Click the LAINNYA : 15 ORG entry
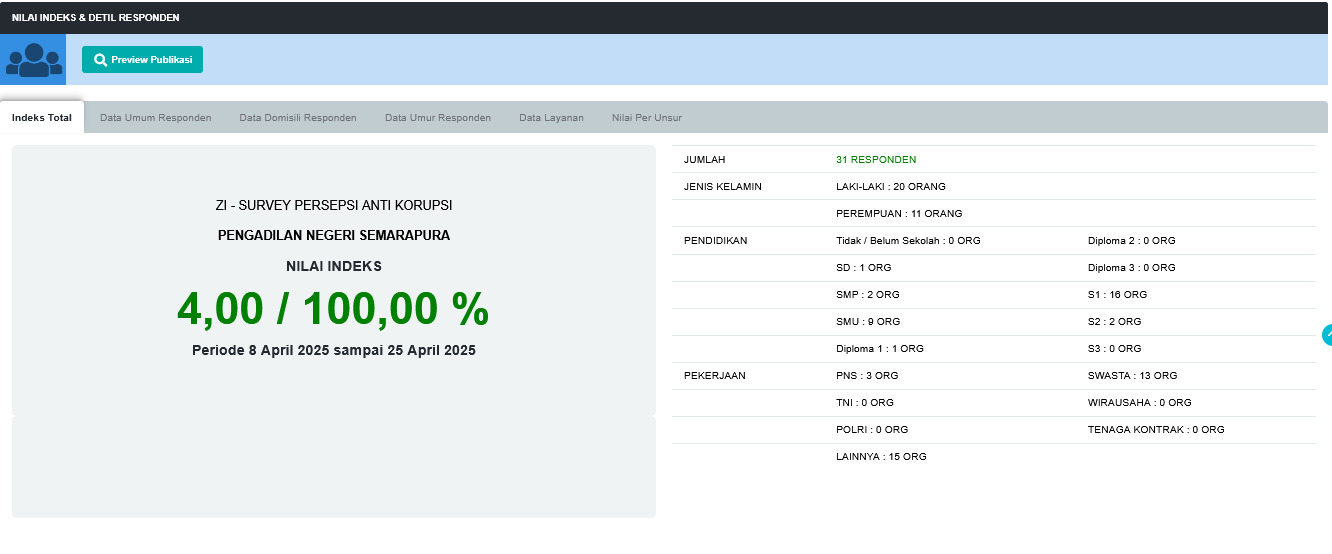Screen dimensions: 1332x554 point(881,457)
